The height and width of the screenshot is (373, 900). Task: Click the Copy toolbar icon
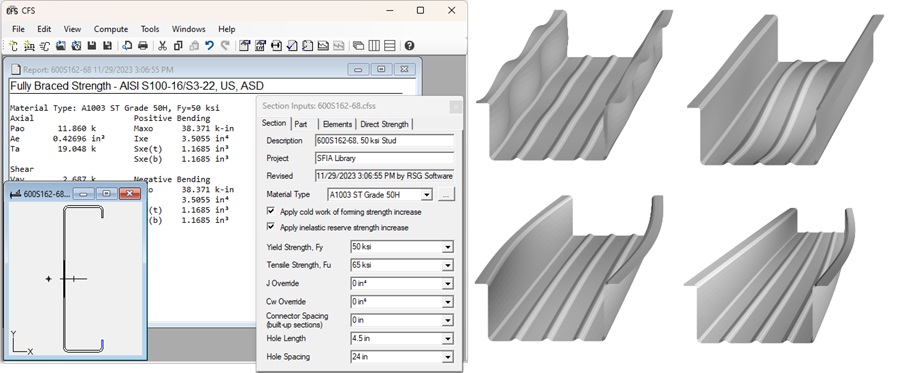tap(178, 46)
